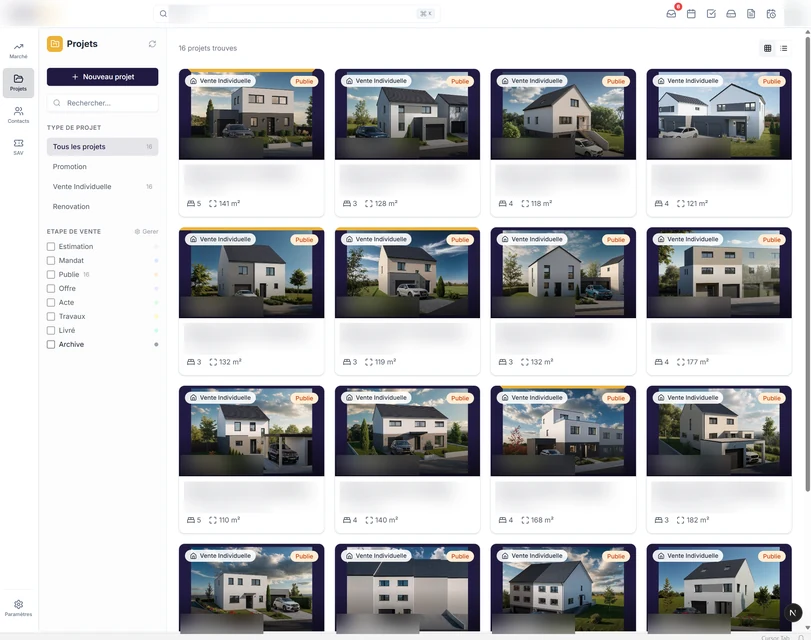The width and height of the screenshot is (811, 640).
Task: Check the Livré stage filter
Action: [51, 331]
